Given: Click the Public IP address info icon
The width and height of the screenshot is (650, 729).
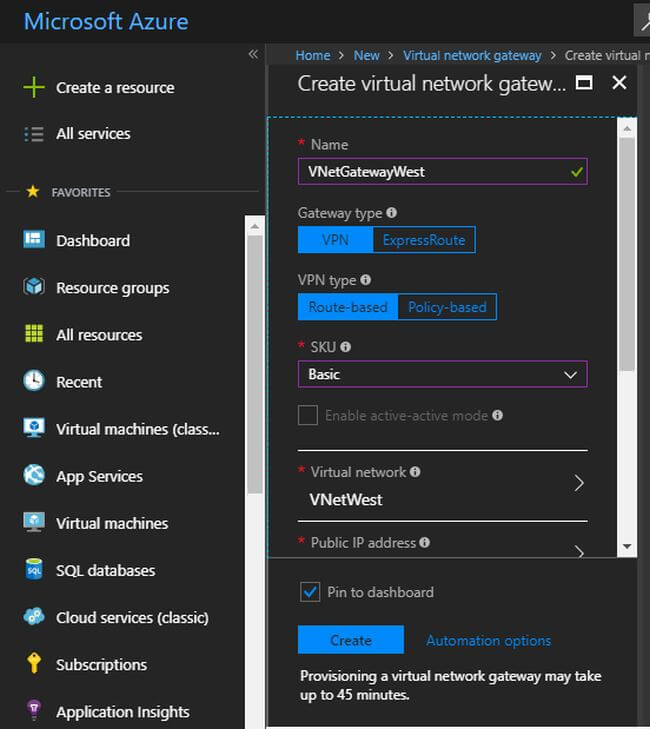Looking at the screenshot, I should coord(424,542).
